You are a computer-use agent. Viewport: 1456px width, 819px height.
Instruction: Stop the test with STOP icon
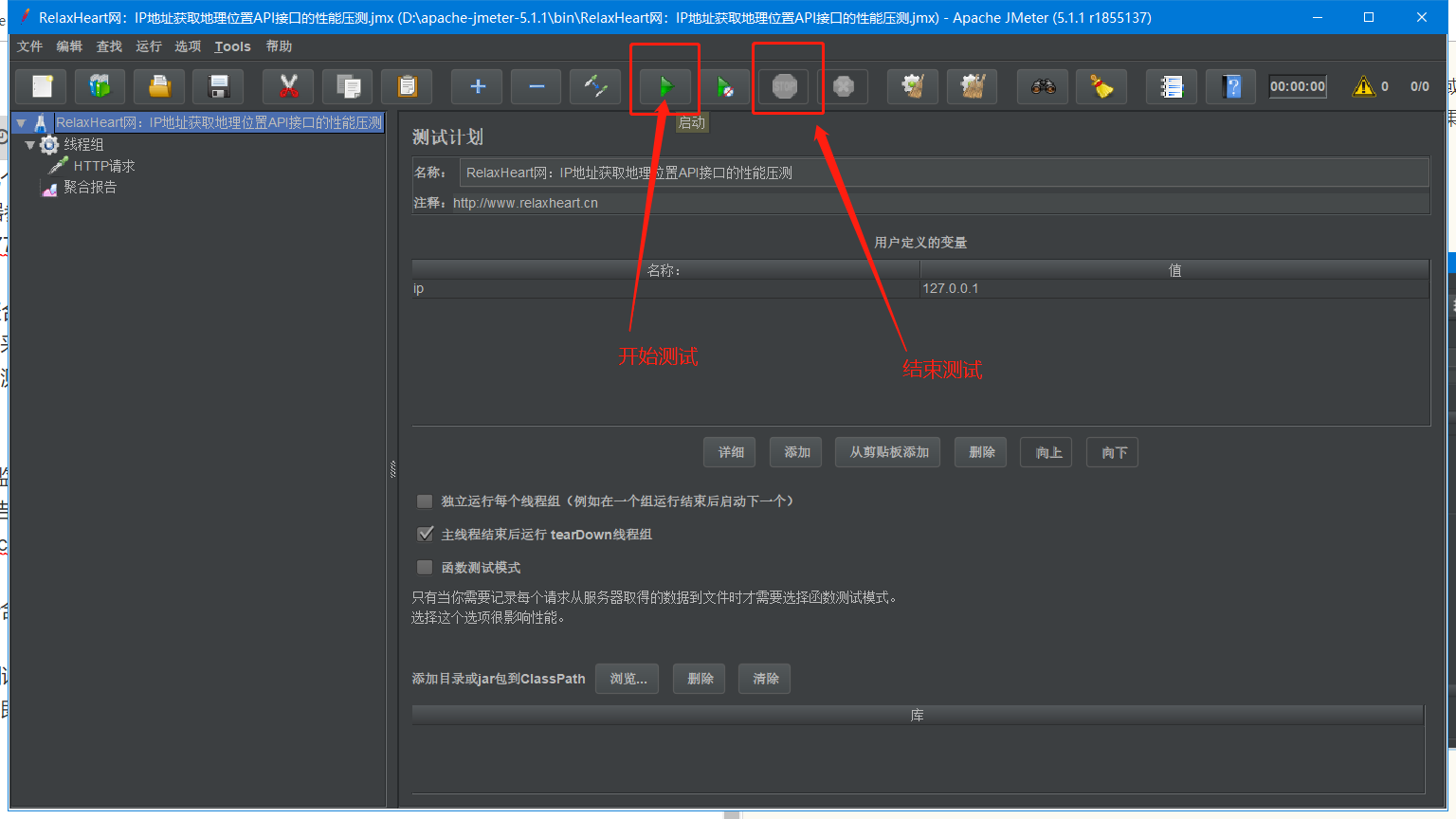(x=784, y=86)
